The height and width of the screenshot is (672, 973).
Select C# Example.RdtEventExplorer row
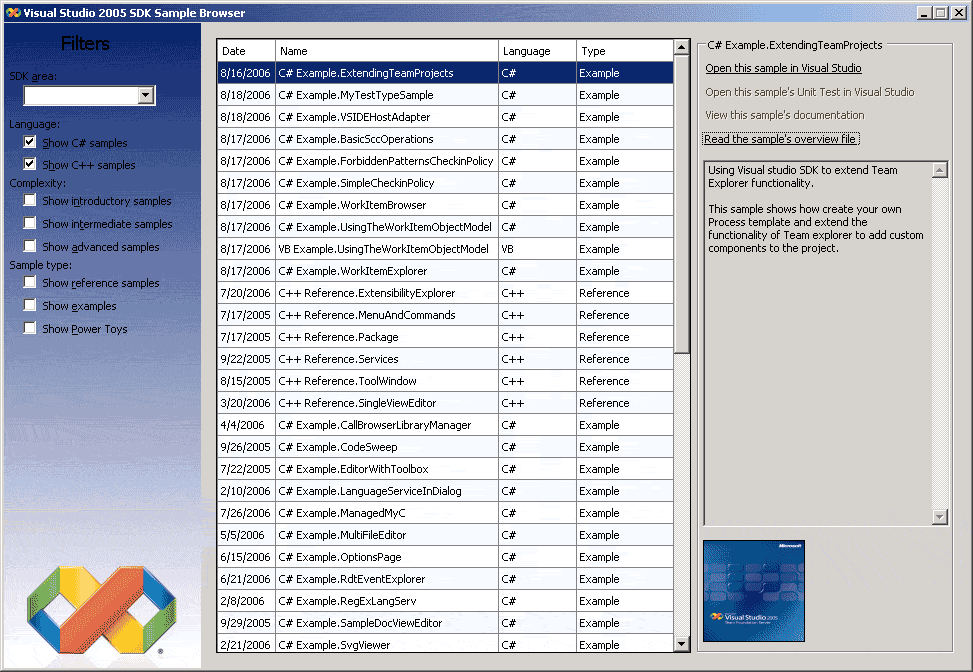445,579
